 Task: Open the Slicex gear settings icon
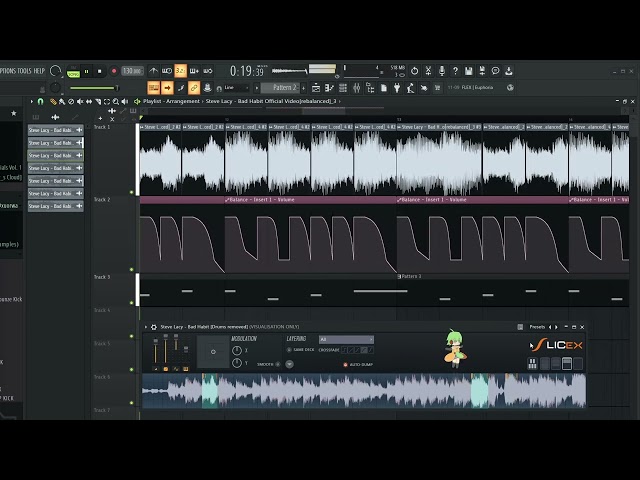pyautogui.click(x=154, y=327)
